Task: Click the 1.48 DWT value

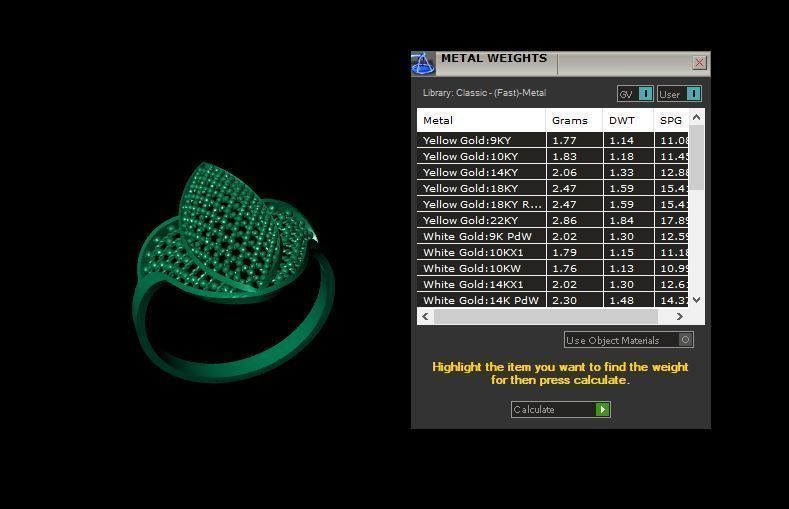Action: click(621, 300)
